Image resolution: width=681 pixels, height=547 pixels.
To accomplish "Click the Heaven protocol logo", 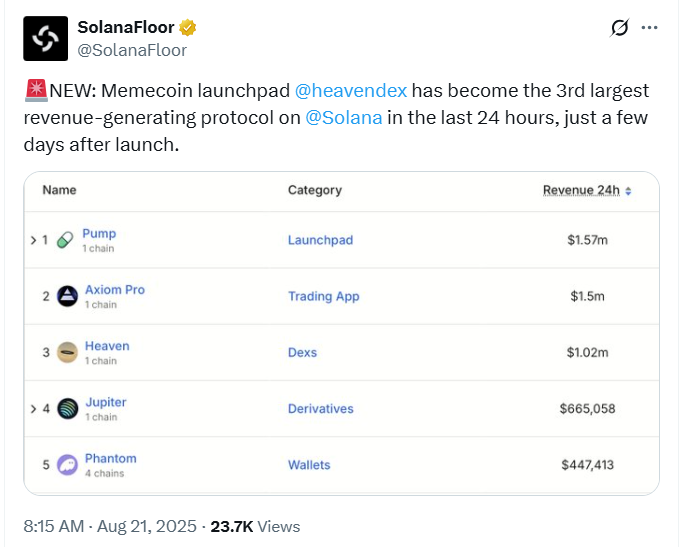I will (x=67, y=352).
